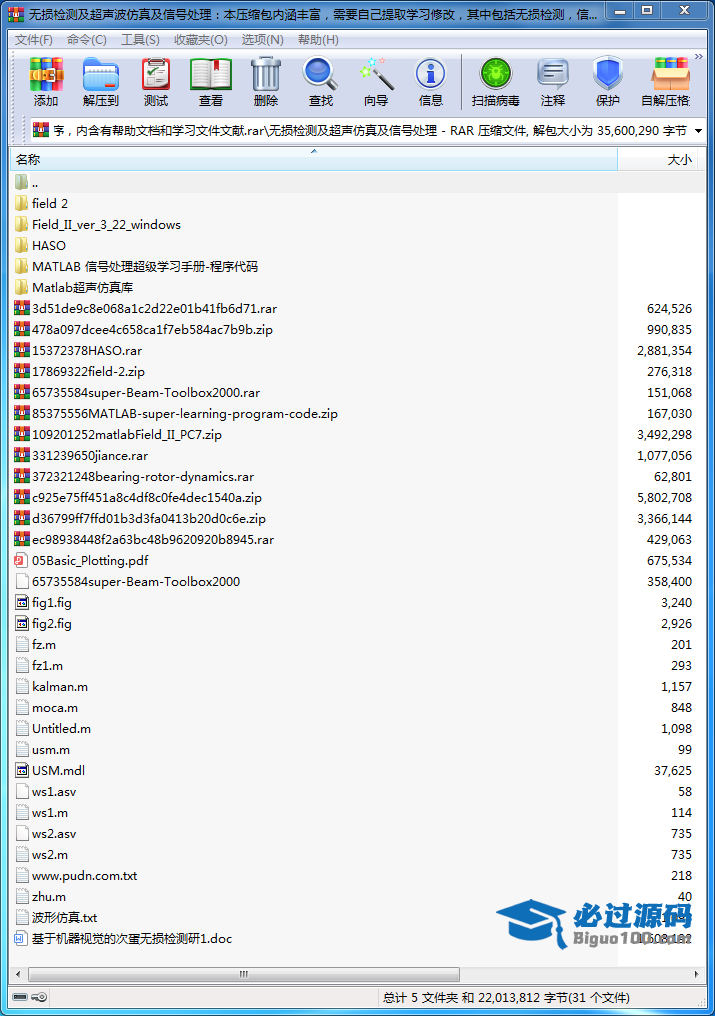This screenshot has height=1016, width=715.
Task: Open the 选项(N) menu
Action: click(x=263, y=40)
